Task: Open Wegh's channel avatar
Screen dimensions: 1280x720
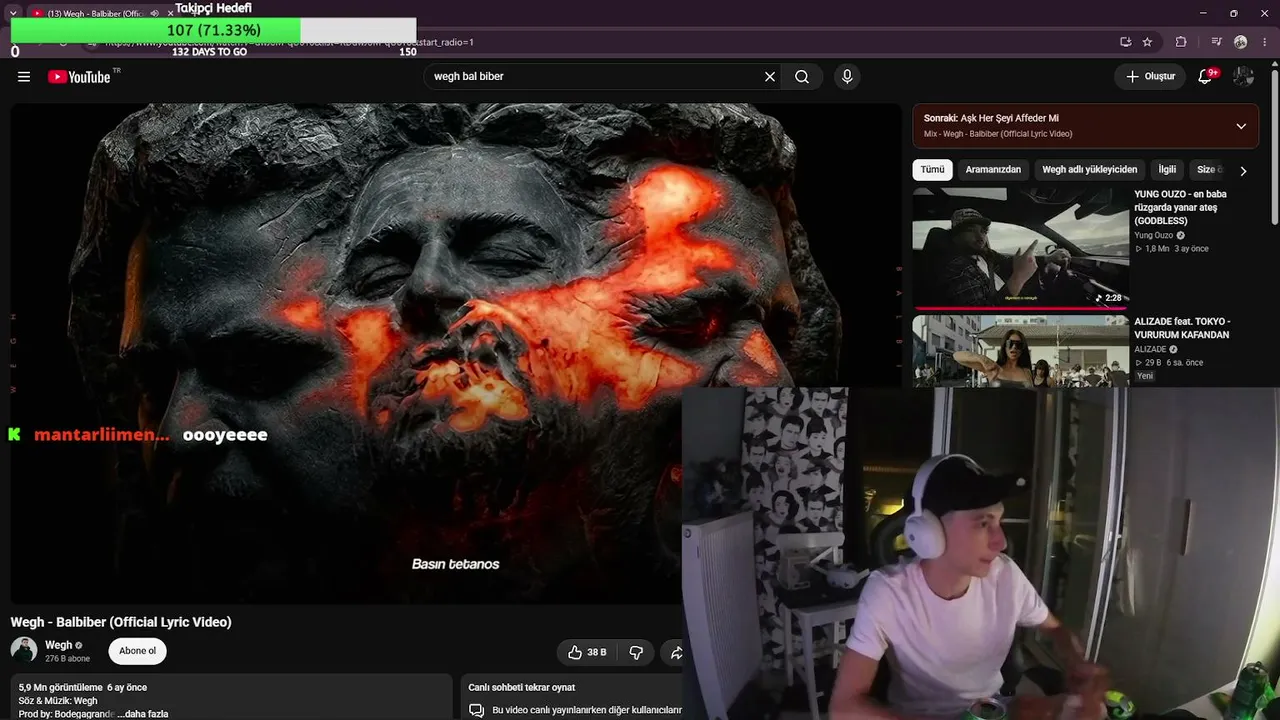Action: (24, 650)
